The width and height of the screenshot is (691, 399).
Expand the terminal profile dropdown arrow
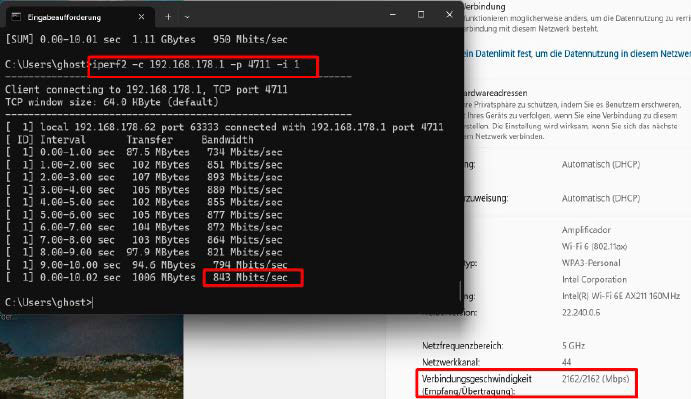pos(187,17)
